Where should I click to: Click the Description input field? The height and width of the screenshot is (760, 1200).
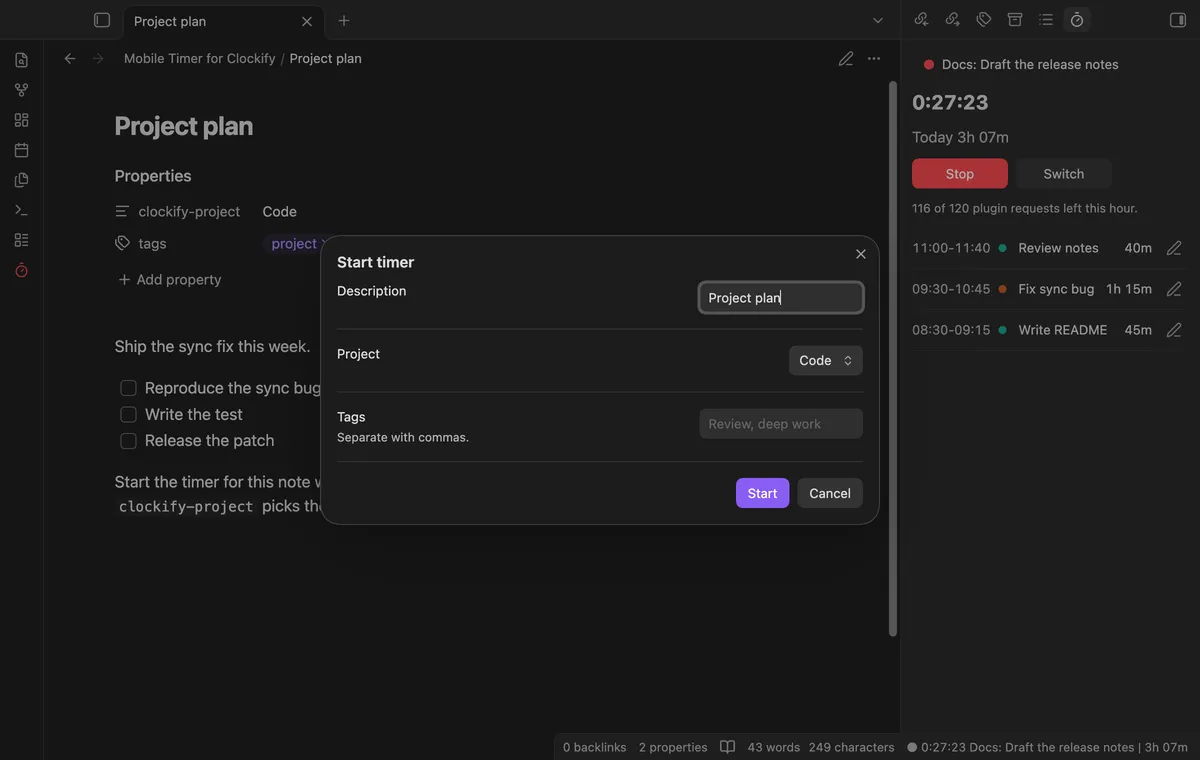[x=781, y=298]
